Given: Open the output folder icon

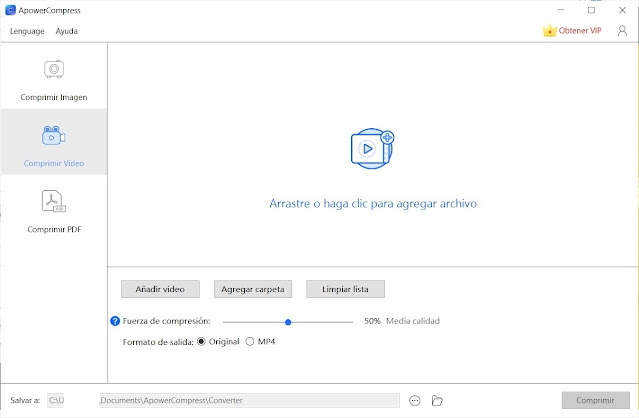Looking at the screenshot, I should pyautogui.click(x=437, y=400).
